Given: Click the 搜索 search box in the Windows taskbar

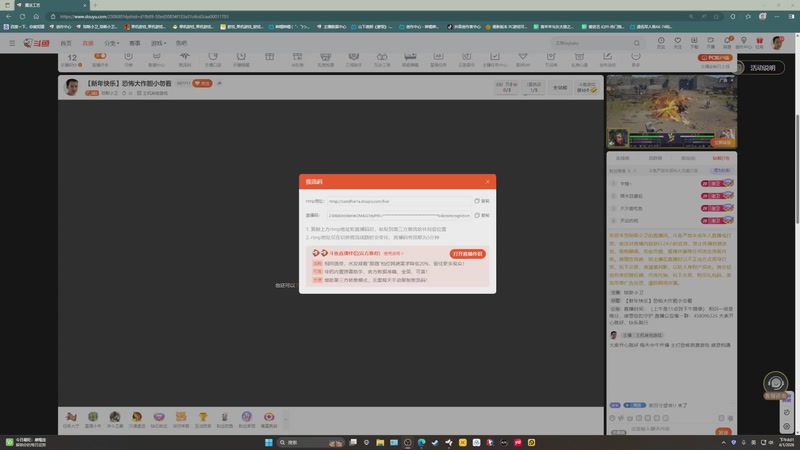Looking at the screenshot, I should click(x=310, y=442).
